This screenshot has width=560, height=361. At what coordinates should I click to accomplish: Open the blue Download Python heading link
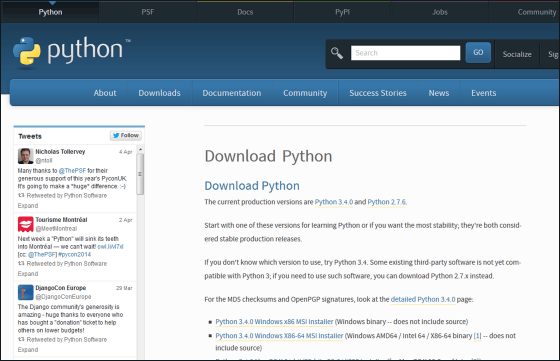click(252, 186)
